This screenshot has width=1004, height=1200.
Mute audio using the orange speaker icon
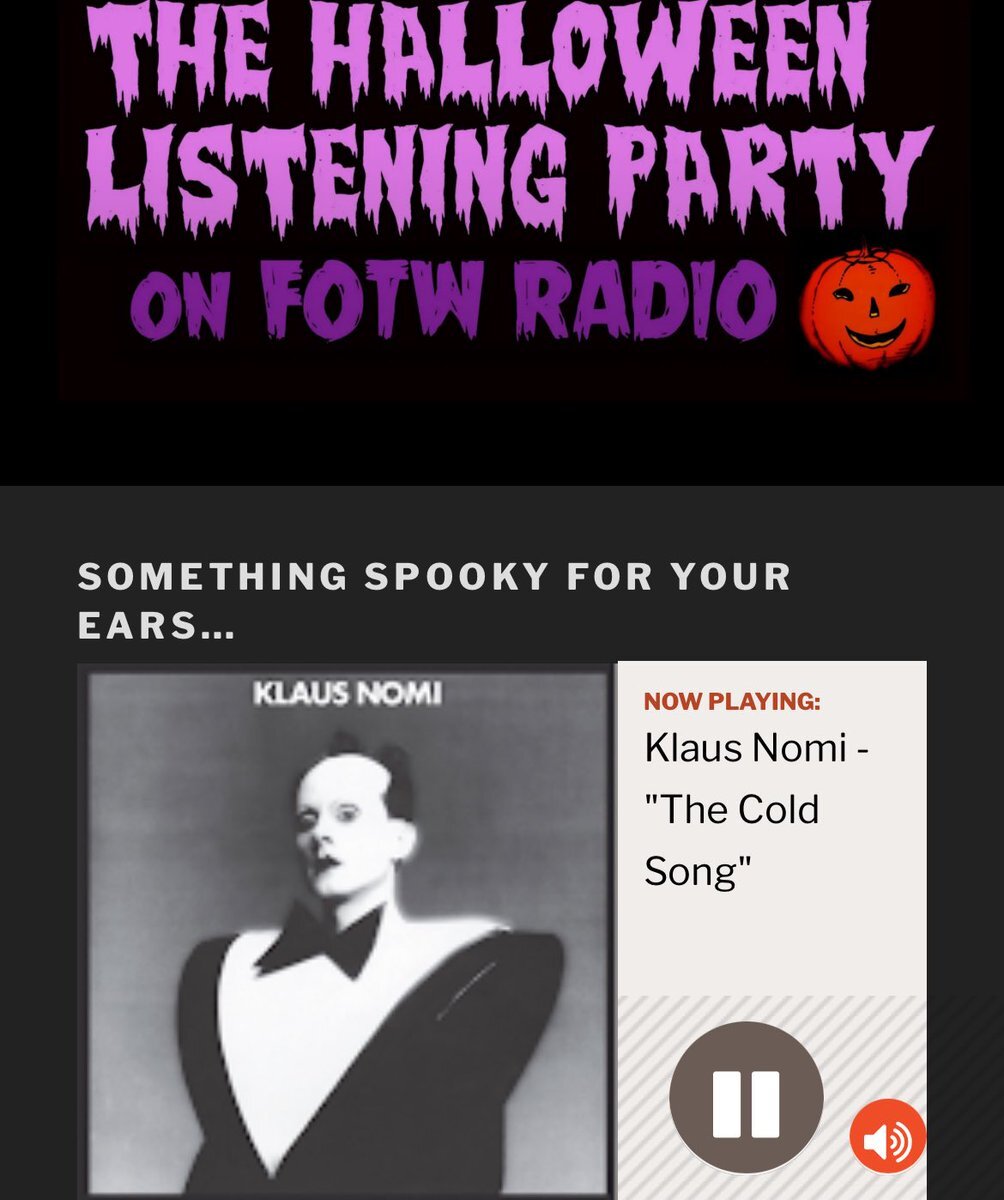(888, 1137)
